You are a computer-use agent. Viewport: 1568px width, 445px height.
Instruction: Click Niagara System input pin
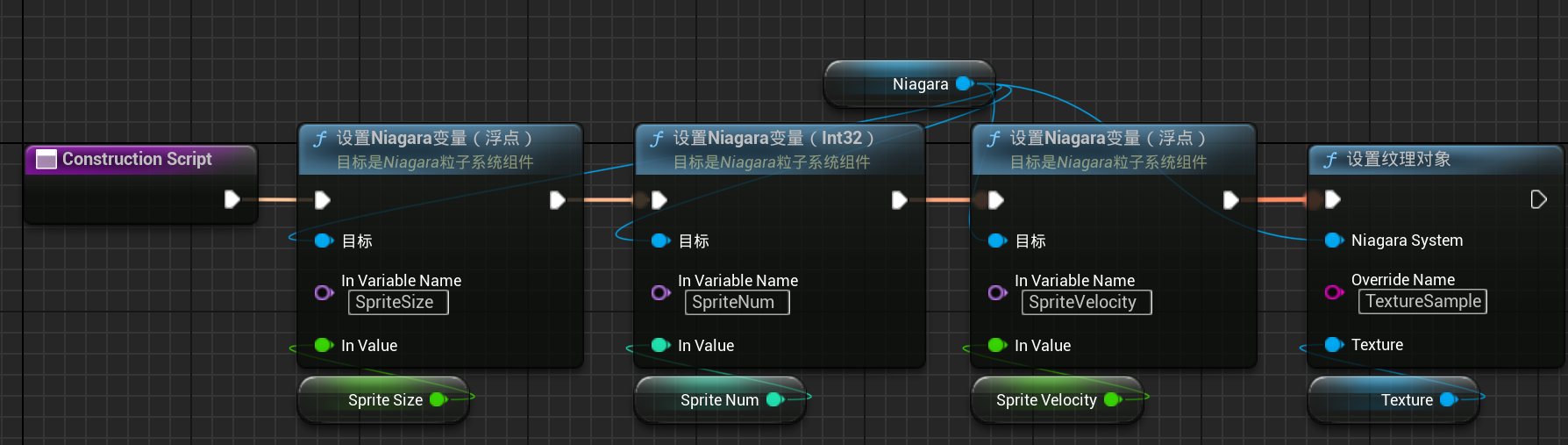[1334, 240]
